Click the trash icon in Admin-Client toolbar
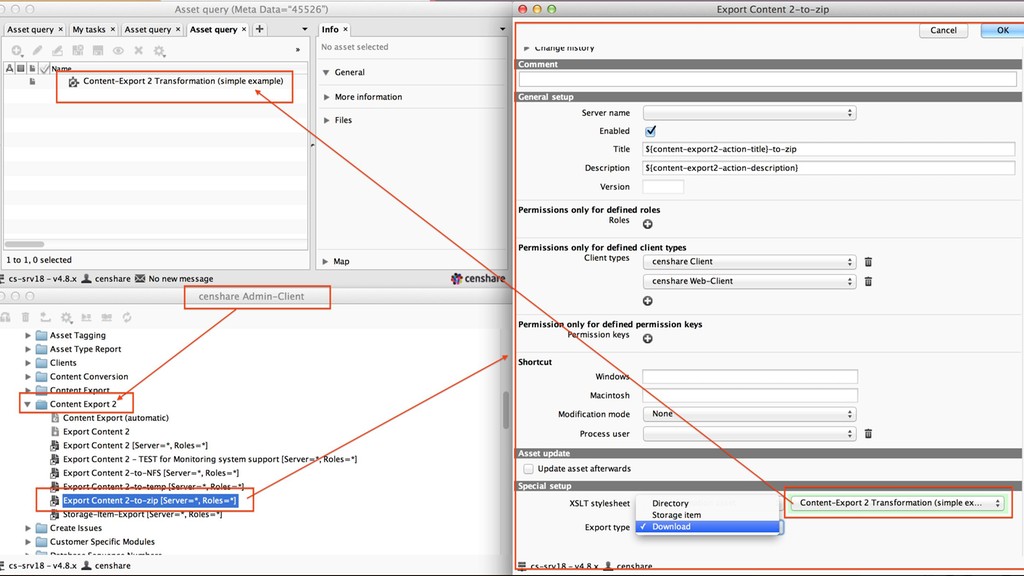This screenshot has width=1024, height=576. click(x=26, y=317)
